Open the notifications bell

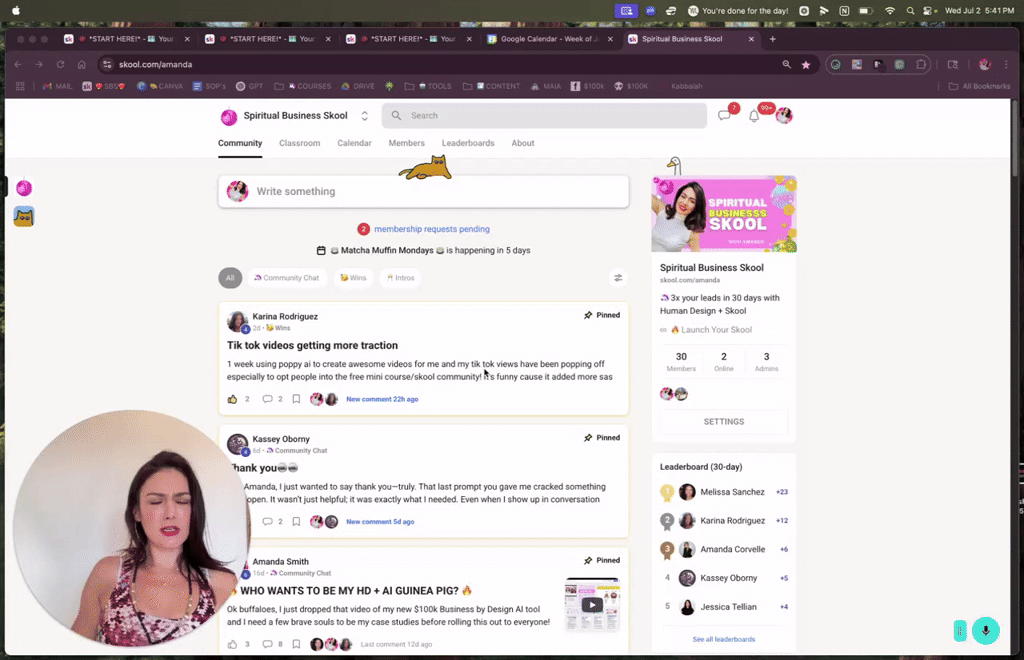[x=754, y=116]
